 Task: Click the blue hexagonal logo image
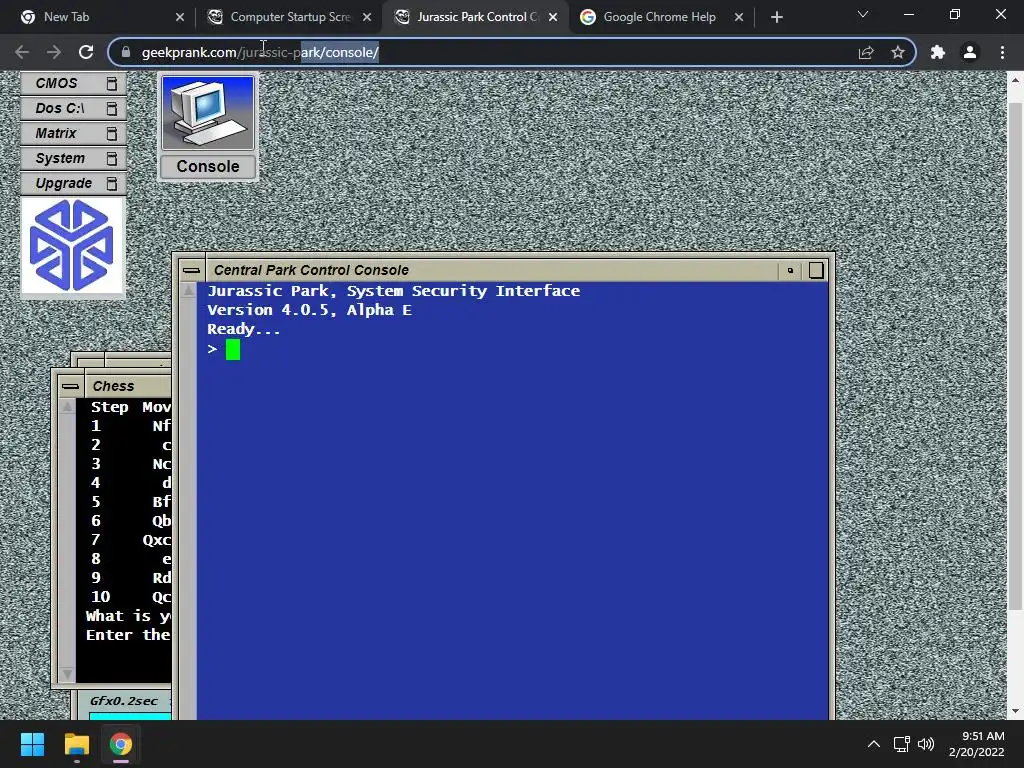click(72, 246)
